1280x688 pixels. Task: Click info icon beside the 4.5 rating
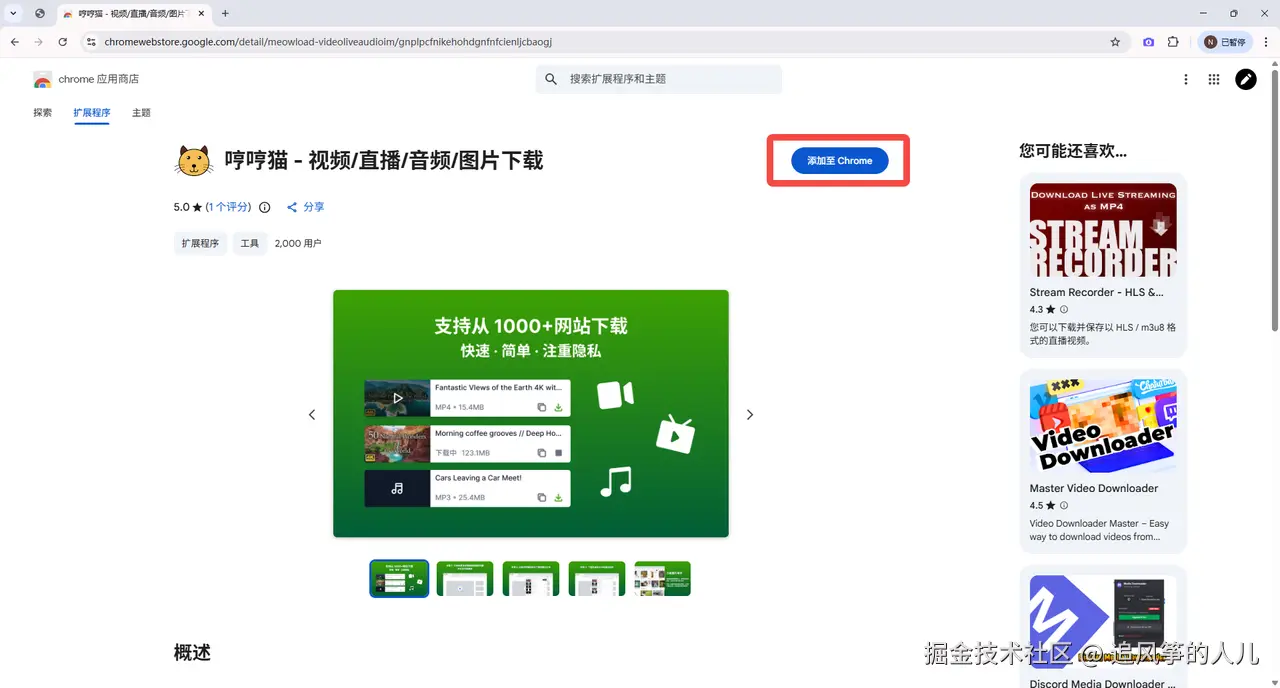tap(1064, 506)
